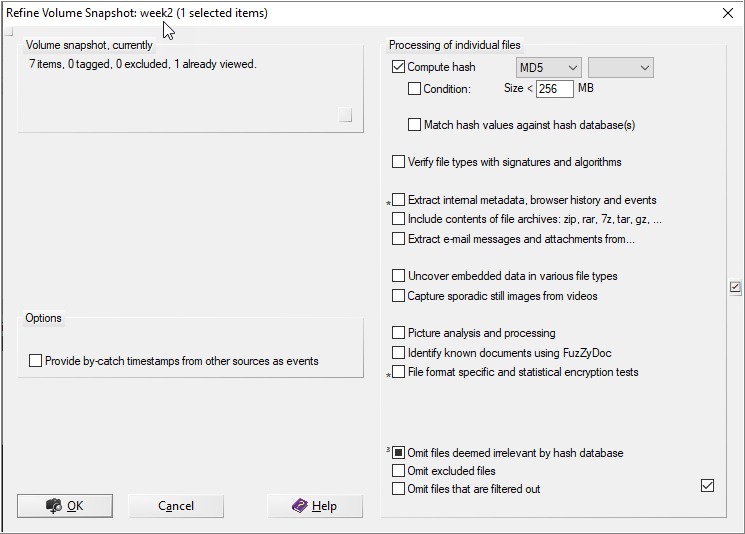Click the checkmark icon on the right edge

tap(735, 288)
